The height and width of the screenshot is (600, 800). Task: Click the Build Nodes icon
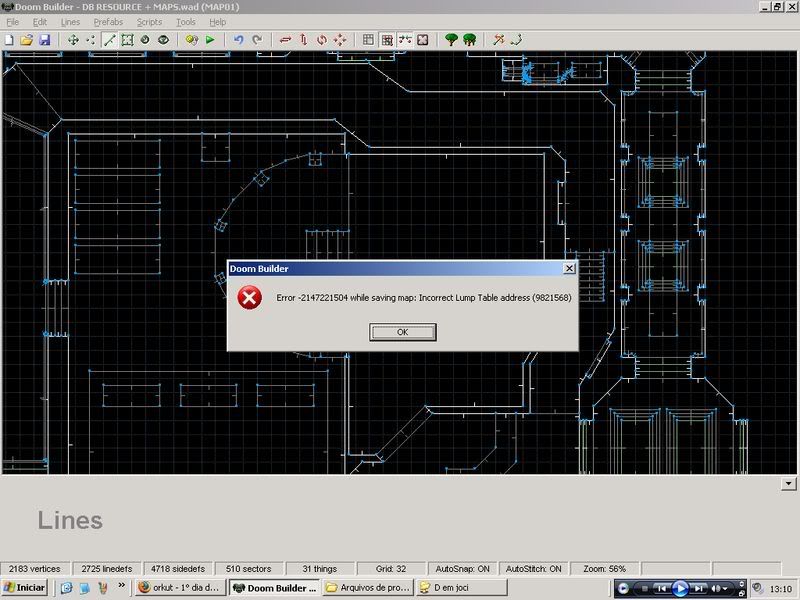click(x=192, y=40)
